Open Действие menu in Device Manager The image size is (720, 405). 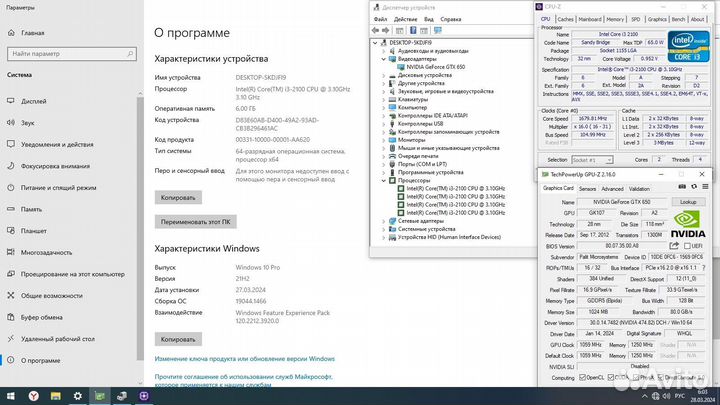pos(405,19)
